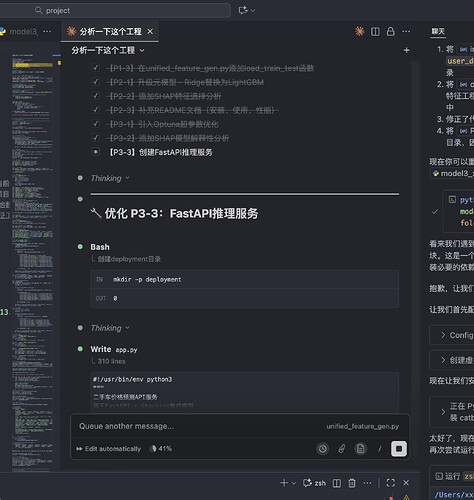
Task: Click the history clock icon in input bar
Action: click(322, 449)
